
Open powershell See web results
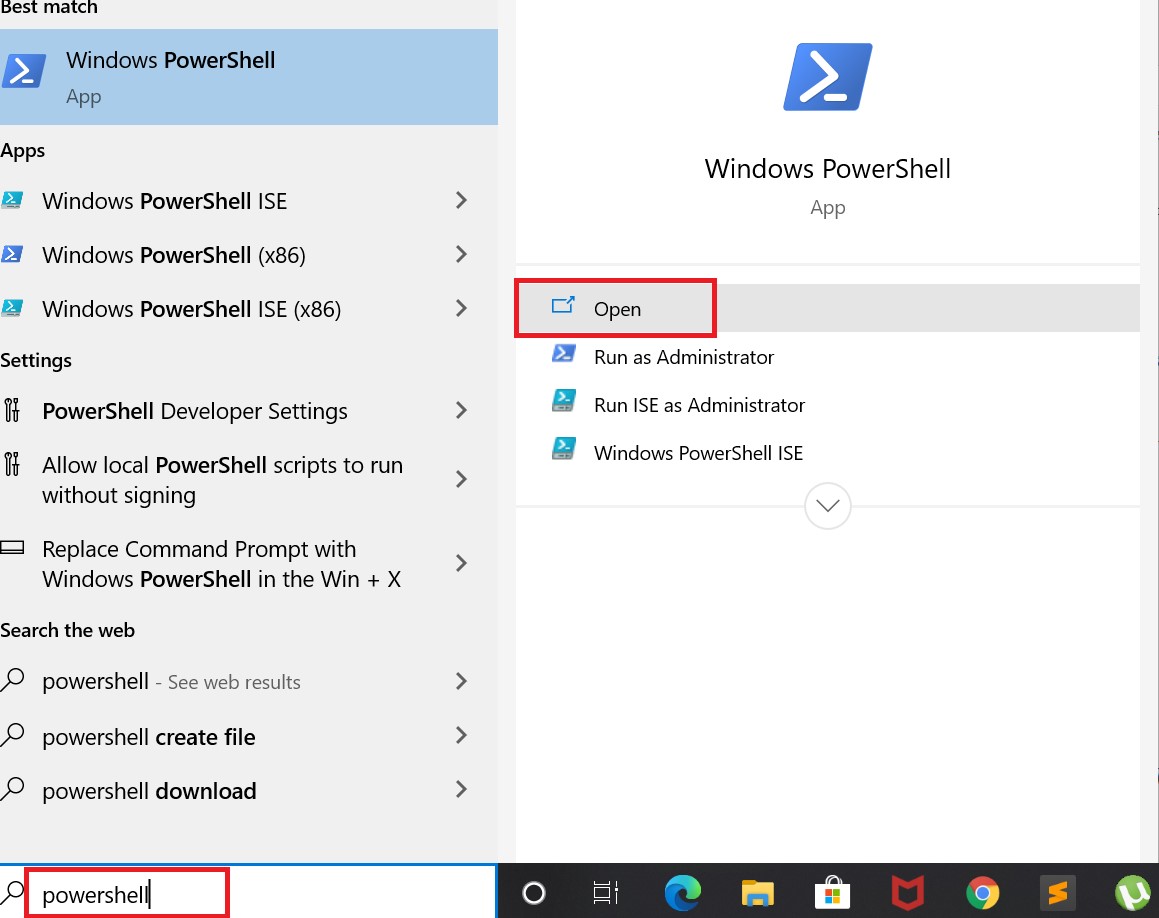[x=170, y=682]
